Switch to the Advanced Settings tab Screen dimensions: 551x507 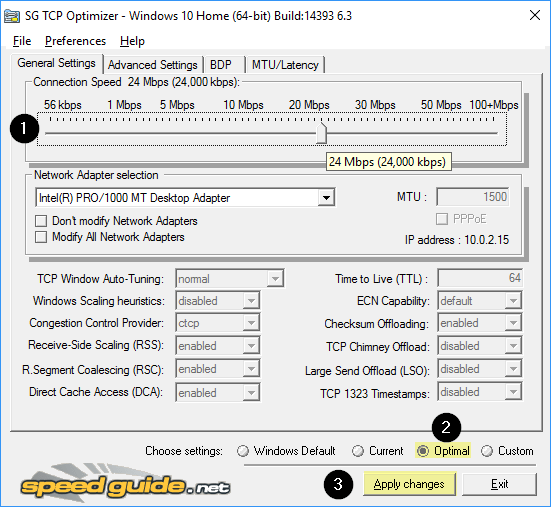pos(153,65)
